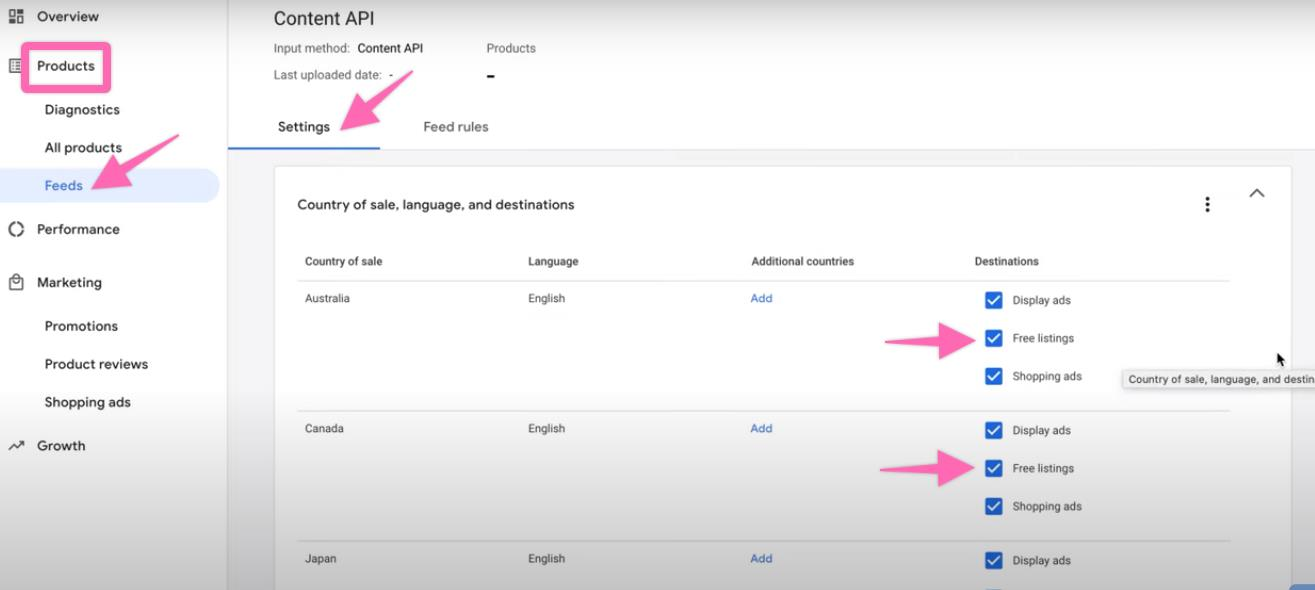Switch to the Feed rules tab
This screenshot has height=590, width=1315.
455,127
